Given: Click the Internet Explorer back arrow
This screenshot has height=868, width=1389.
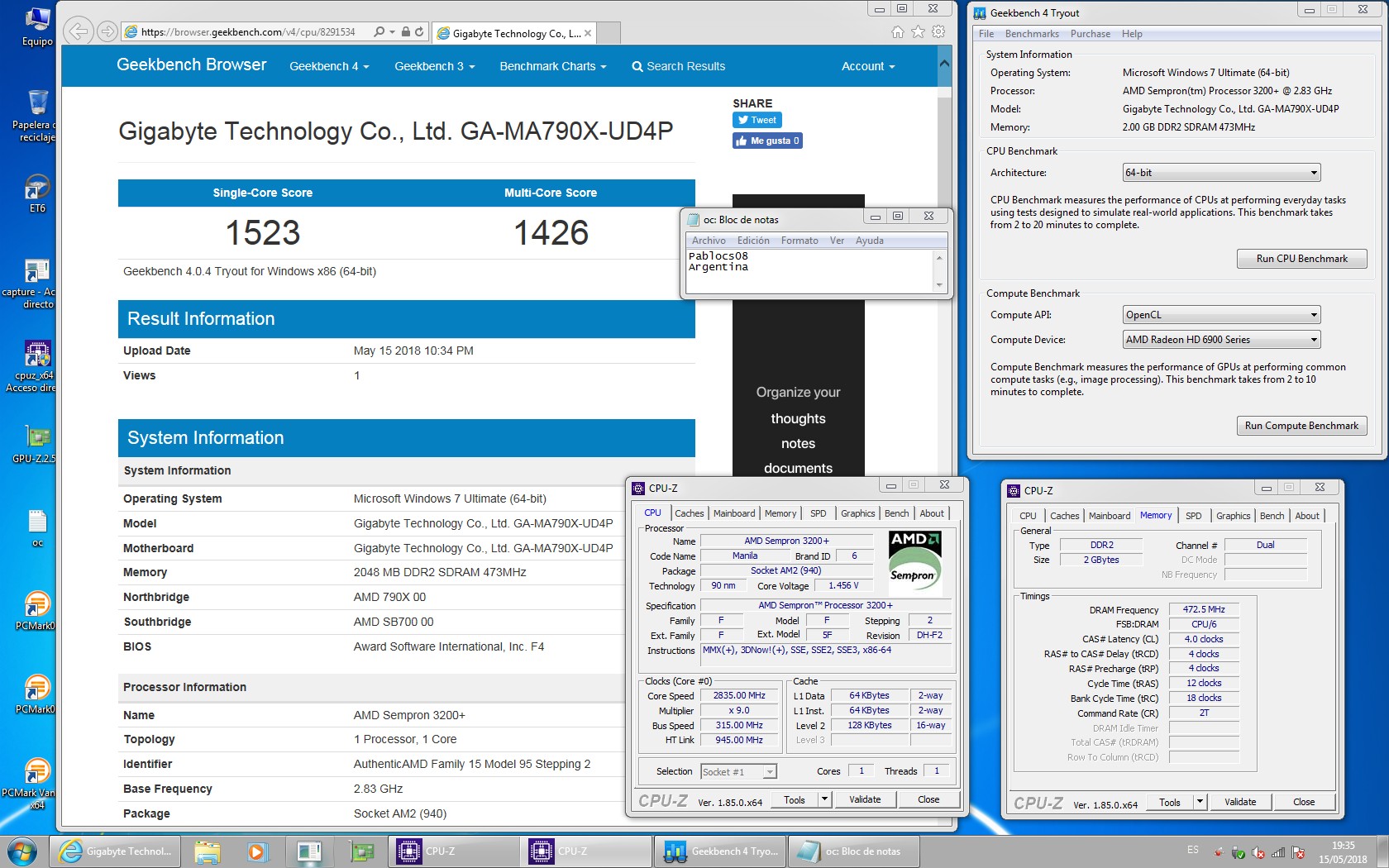Looking at the screenshot, I should [78, 31].
